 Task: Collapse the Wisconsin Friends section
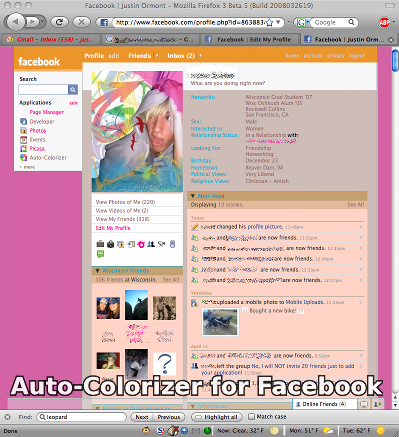[x=97, y=271]
